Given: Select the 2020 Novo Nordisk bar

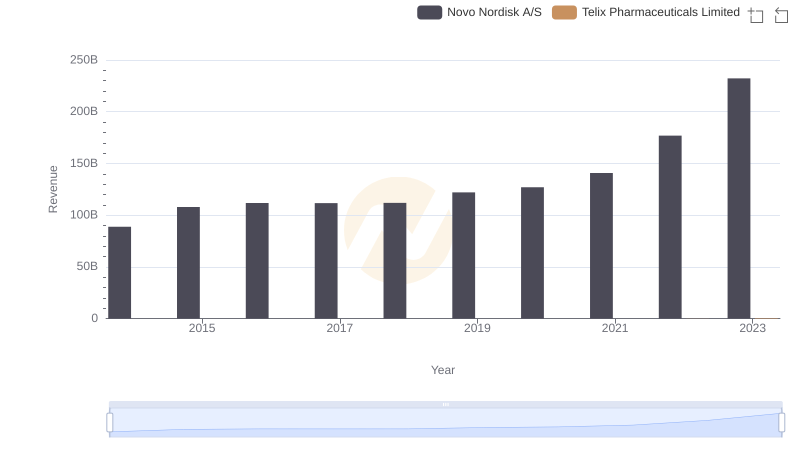Looking at the screenshot, I should click(x=532, y=253).
